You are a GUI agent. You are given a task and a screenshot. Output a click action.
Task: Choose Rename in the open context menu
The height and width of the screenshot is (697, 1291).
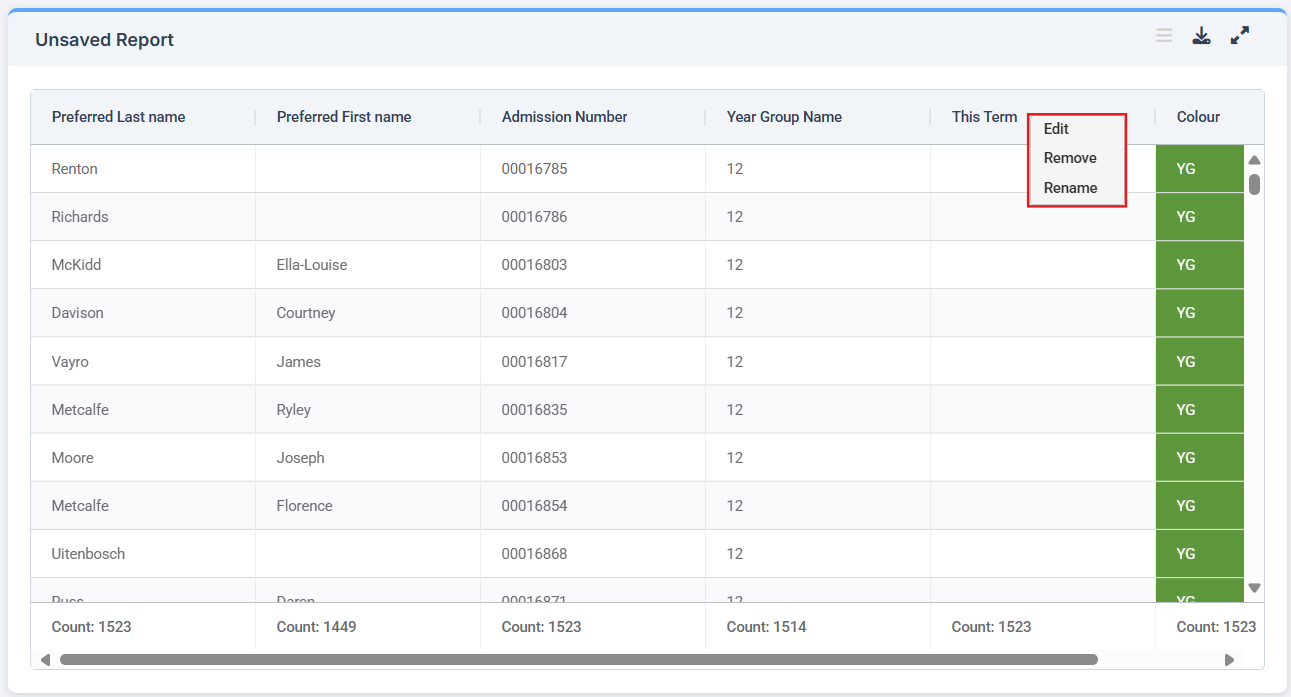tap(1070, 187)
